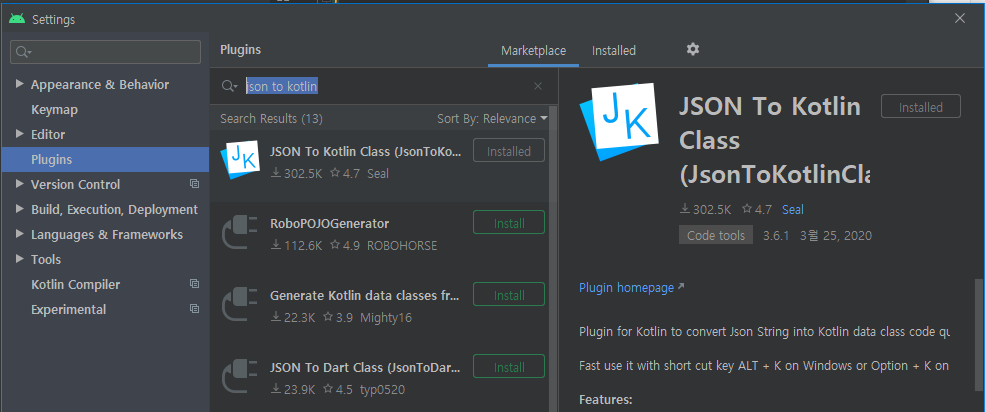985x412 pixels.
Task: Click the Code tools tag
Action: click(716, 236)
